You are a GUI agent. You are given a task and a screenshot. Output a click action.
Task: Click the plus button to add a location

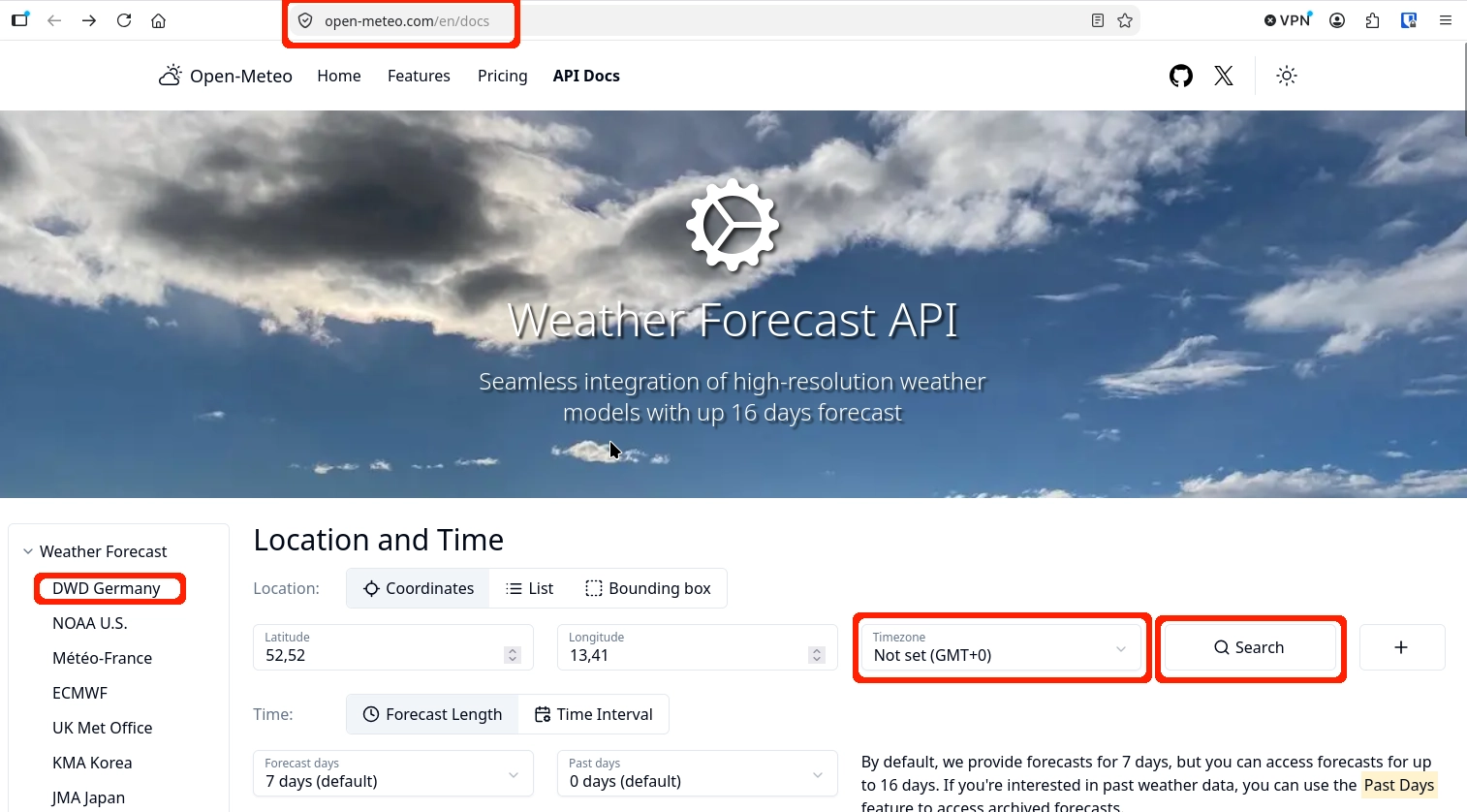(1401, 647)
